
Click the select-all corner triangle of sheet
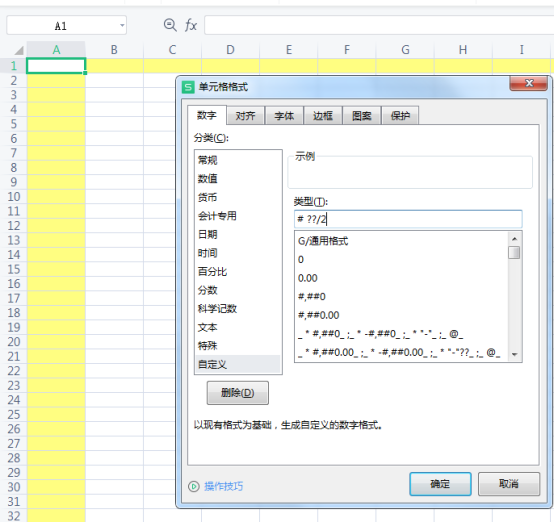(19, 51)
